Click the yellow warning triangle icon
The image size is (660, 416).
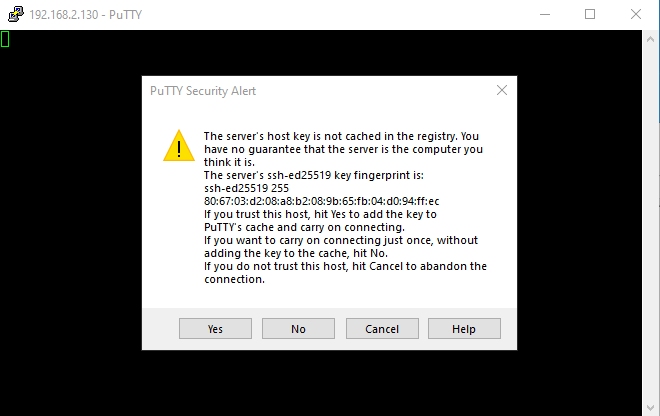[x=179, y=146]
